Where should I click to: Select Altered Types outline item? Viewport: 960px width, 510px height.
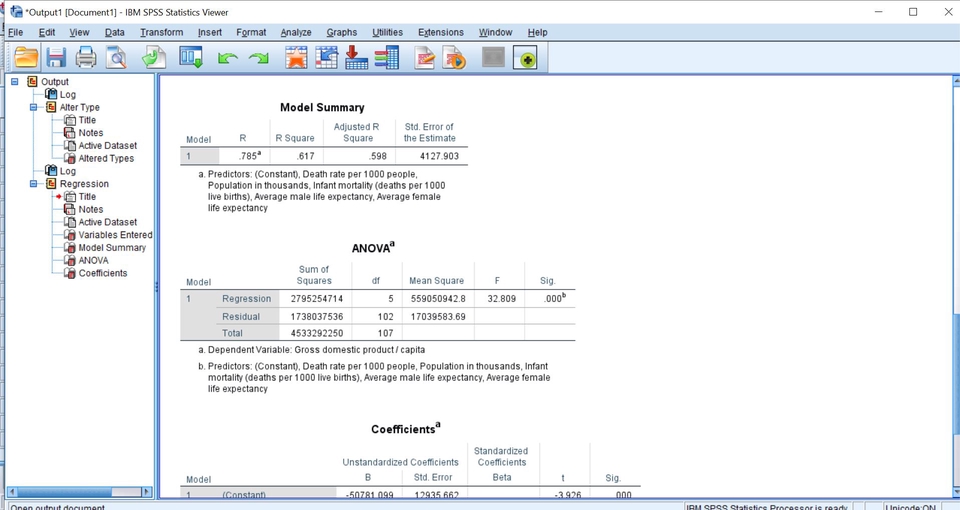click(x=106, y=159)
